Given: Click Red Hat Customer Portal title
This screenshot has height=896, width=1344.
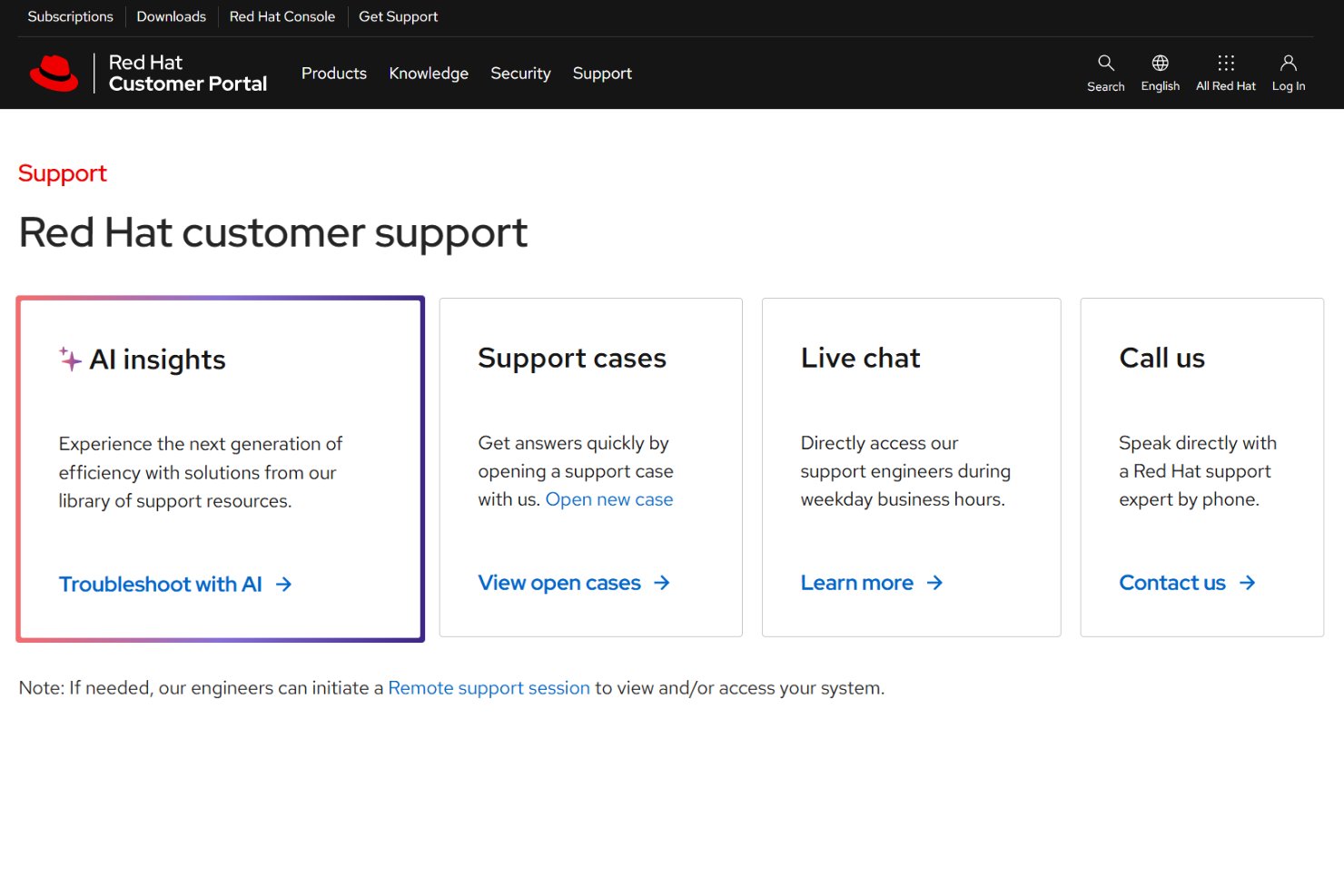Looking at the screenshot, I should 188,73.
